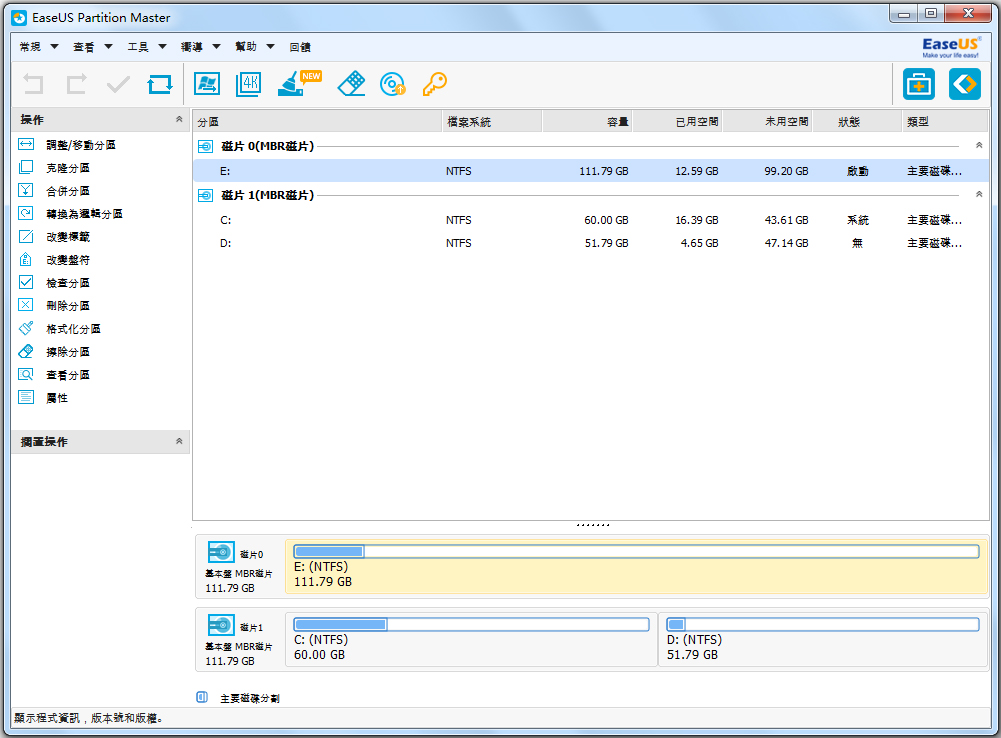Click C: used space 16.39 GB cell
Image resolution: width=1001 pixels, height=738 pixels.
(696, 220)
